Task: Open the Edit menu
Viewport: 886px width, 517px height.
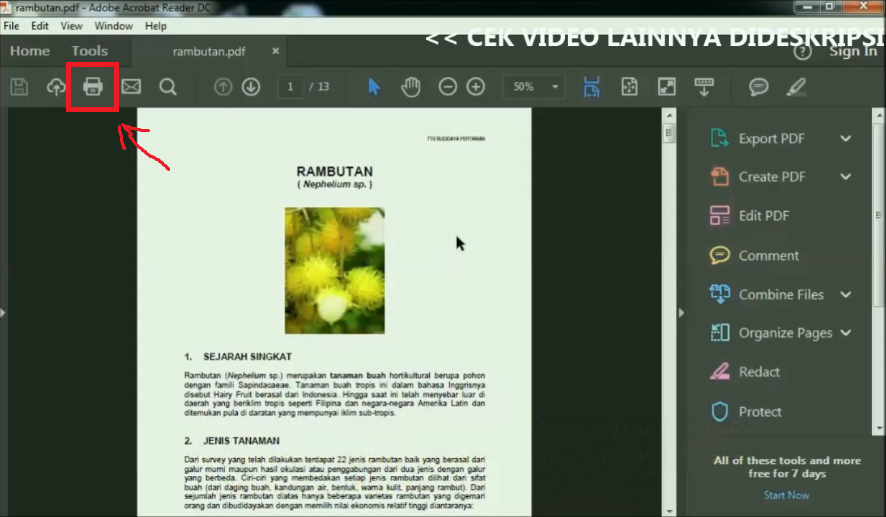Action: tap(40, 26)
